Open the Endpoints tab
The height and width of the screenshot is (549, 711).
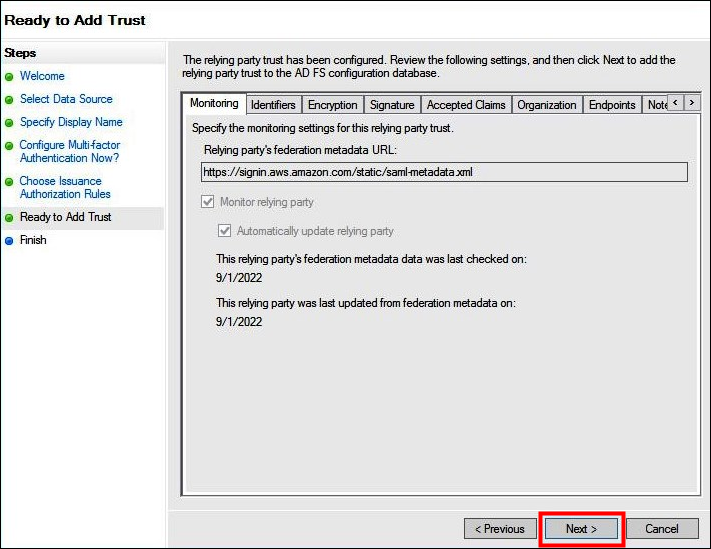[612, 105]
